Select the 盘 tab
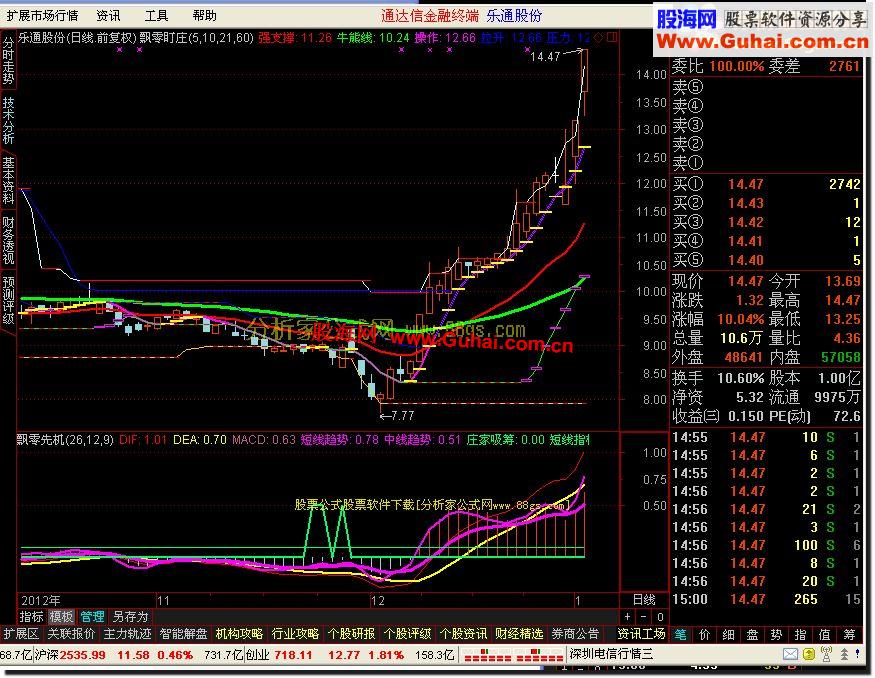The image size is (875, 678). (753, 634)
